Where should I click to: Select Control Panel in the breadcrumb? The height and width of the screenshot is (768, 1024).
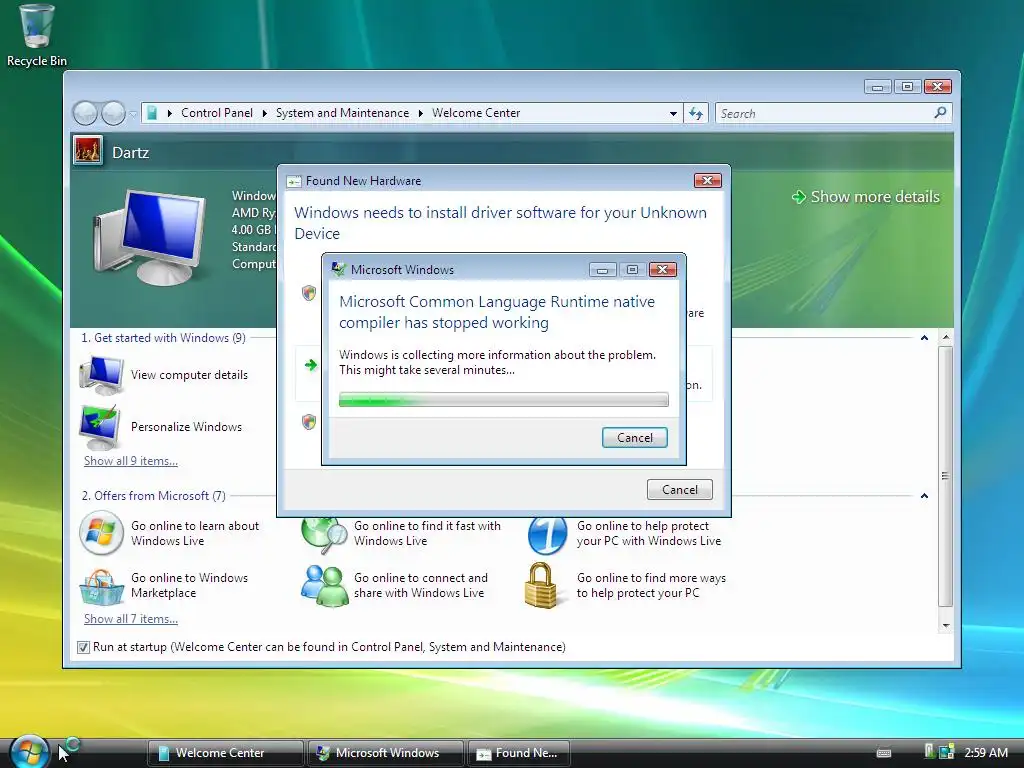point(217,113)
